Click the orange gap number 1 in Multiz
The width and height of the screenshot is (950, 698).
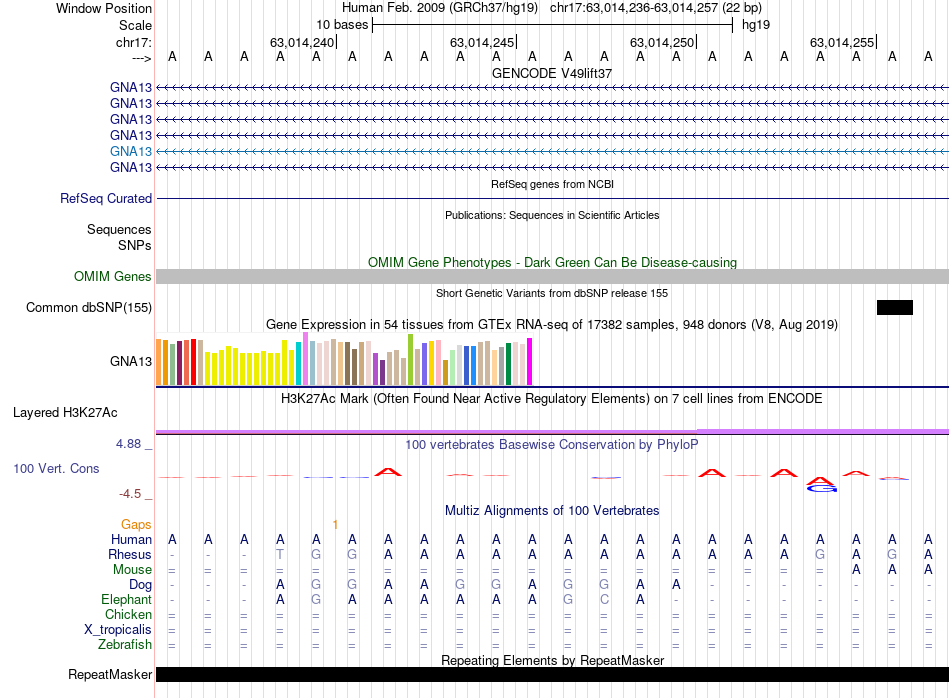coord(336,524)
